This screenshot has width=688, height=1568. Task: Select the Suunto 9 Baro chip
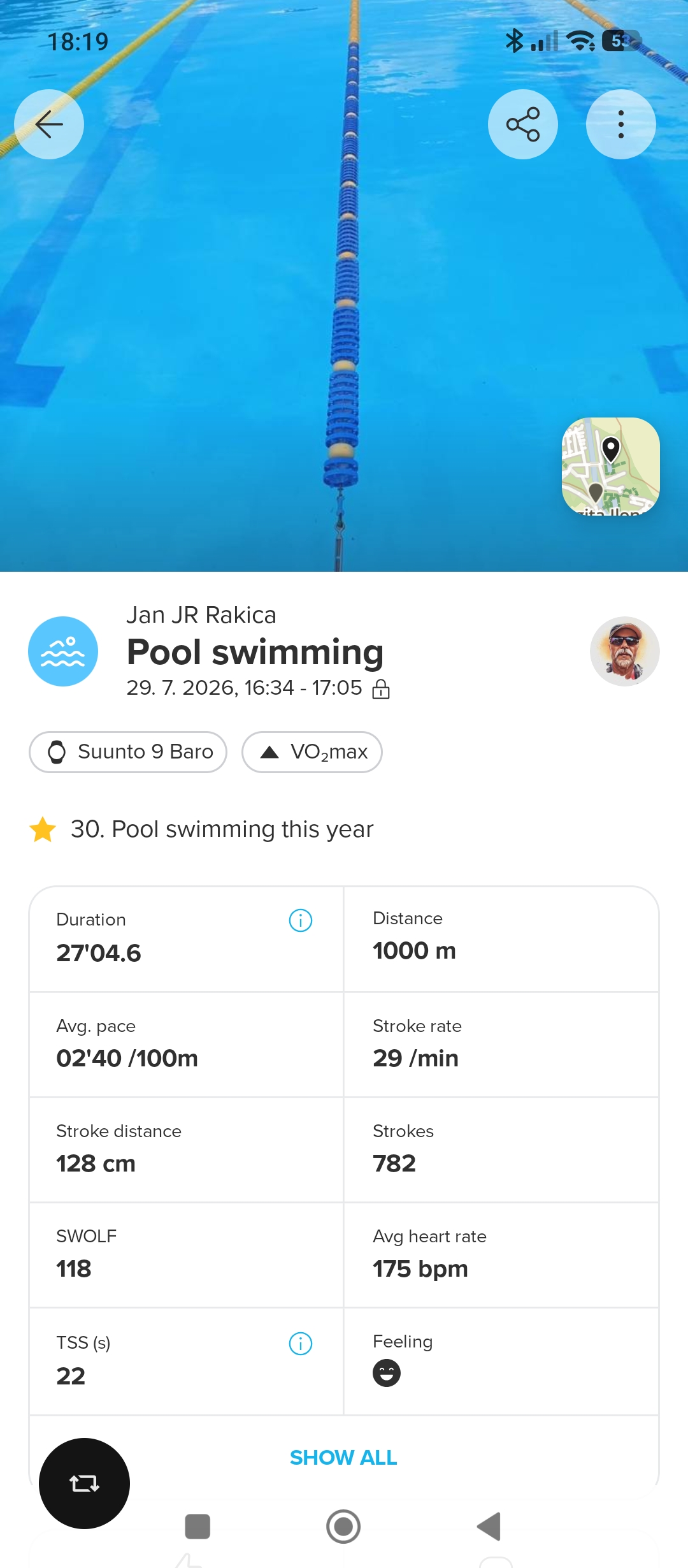128,752
